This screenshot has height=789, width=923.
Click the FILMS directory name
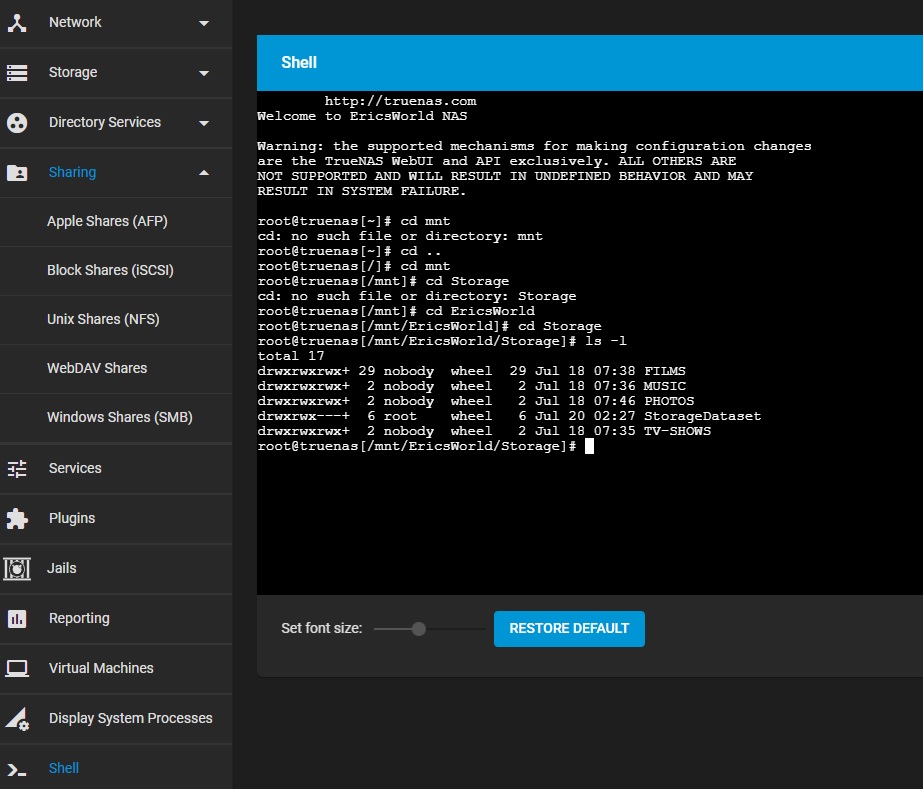[x=665, y=371]
